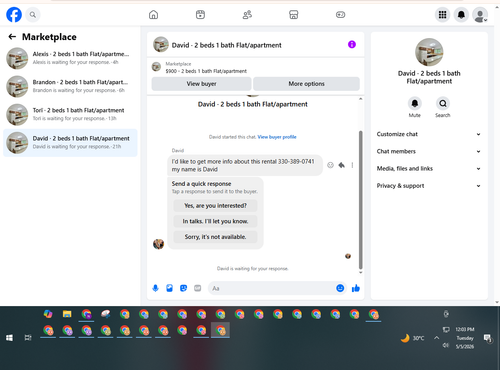Open the apps grid menu
The width and height of the screenshot is (500, 370).
coord(442,15)
